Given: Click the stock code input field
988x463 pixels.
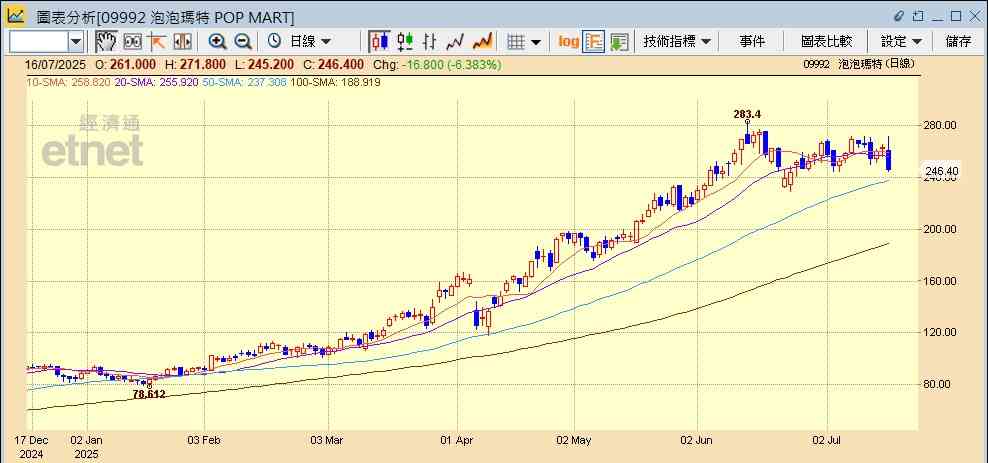Looking at the screenshot, I should point(38,42).
